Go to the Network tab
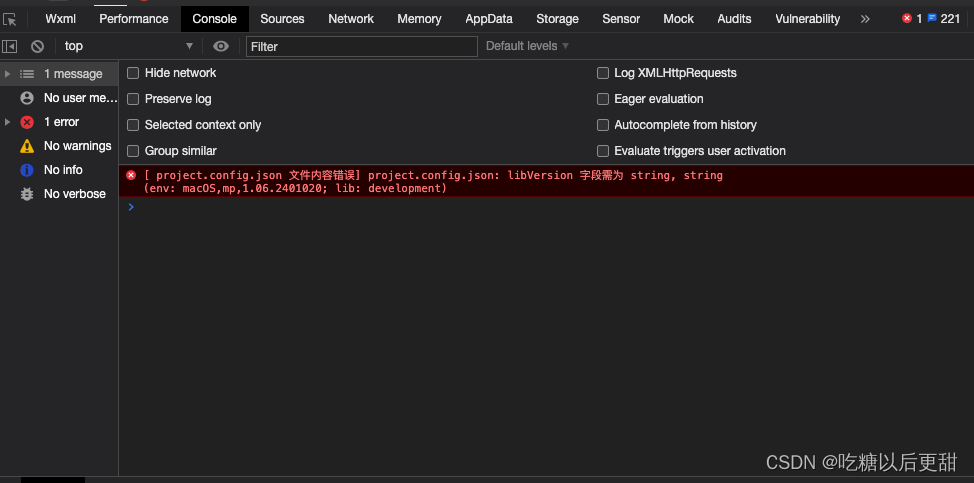Viewport: 974px width, 483px height. [351, 19]
